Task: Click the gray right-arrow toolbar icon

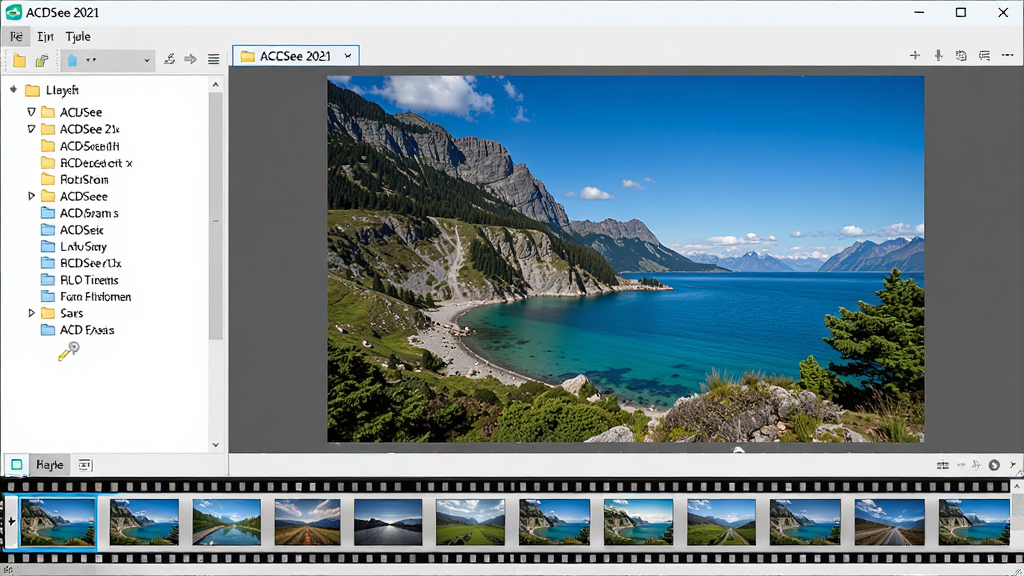Action: tap(190, 59)
